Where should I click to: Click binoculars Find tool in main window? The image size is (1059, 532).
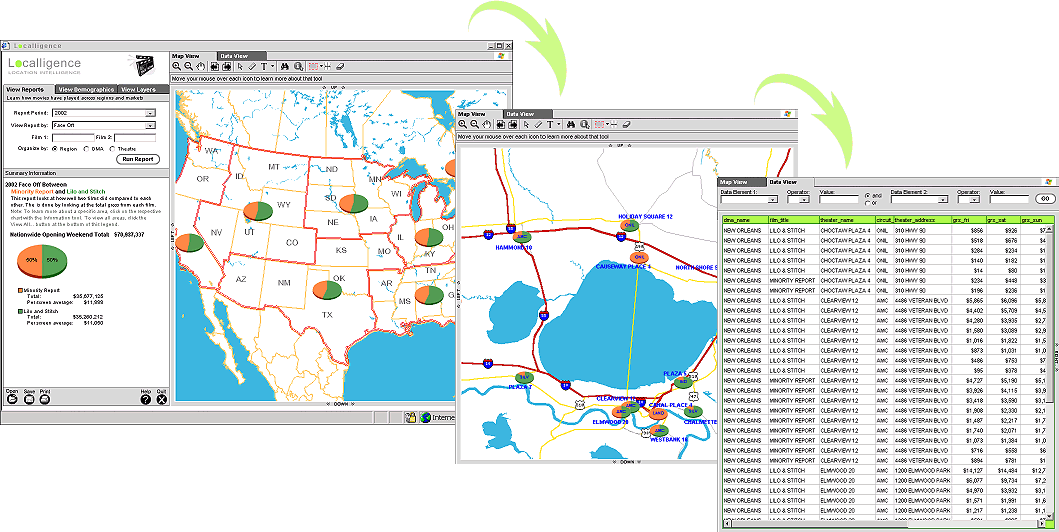click(x=284, y=67)
